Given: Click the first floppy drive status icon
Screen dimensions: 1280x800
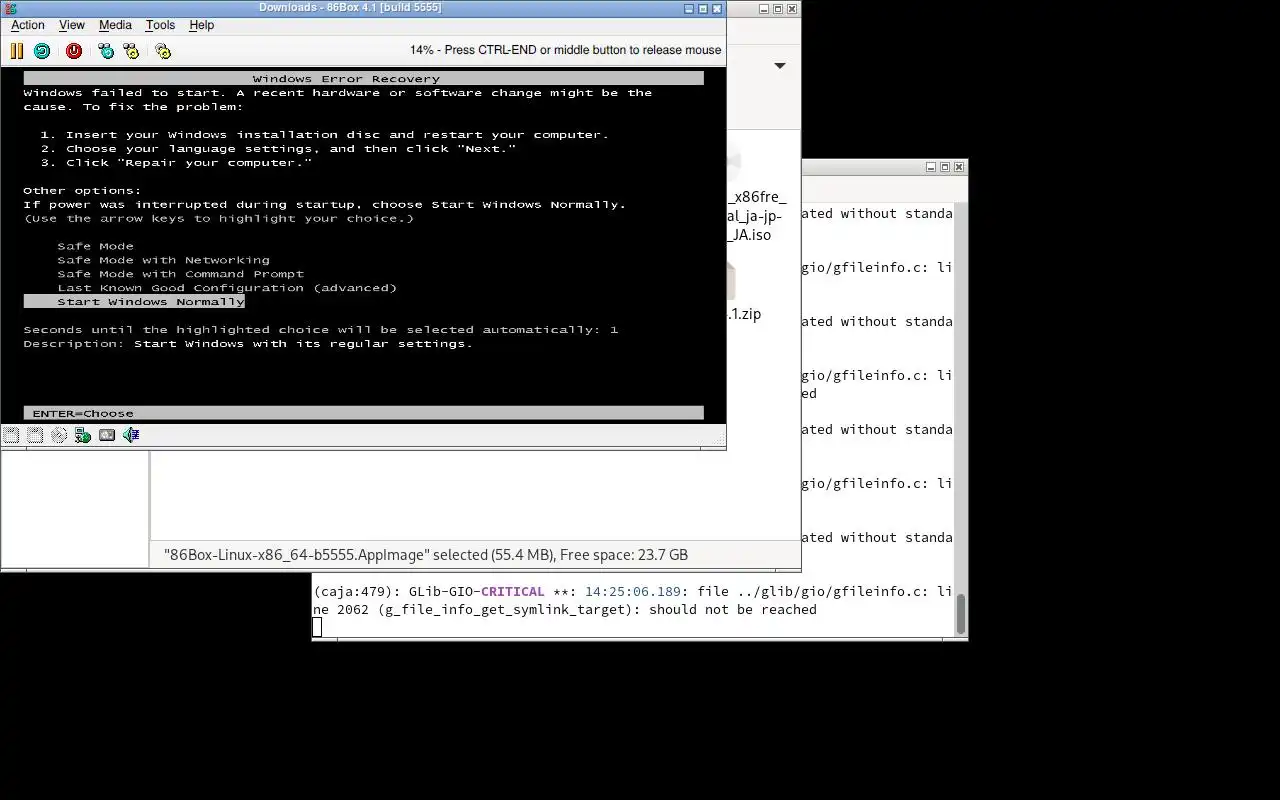Looking at the screenshot, I should point(11,435).
